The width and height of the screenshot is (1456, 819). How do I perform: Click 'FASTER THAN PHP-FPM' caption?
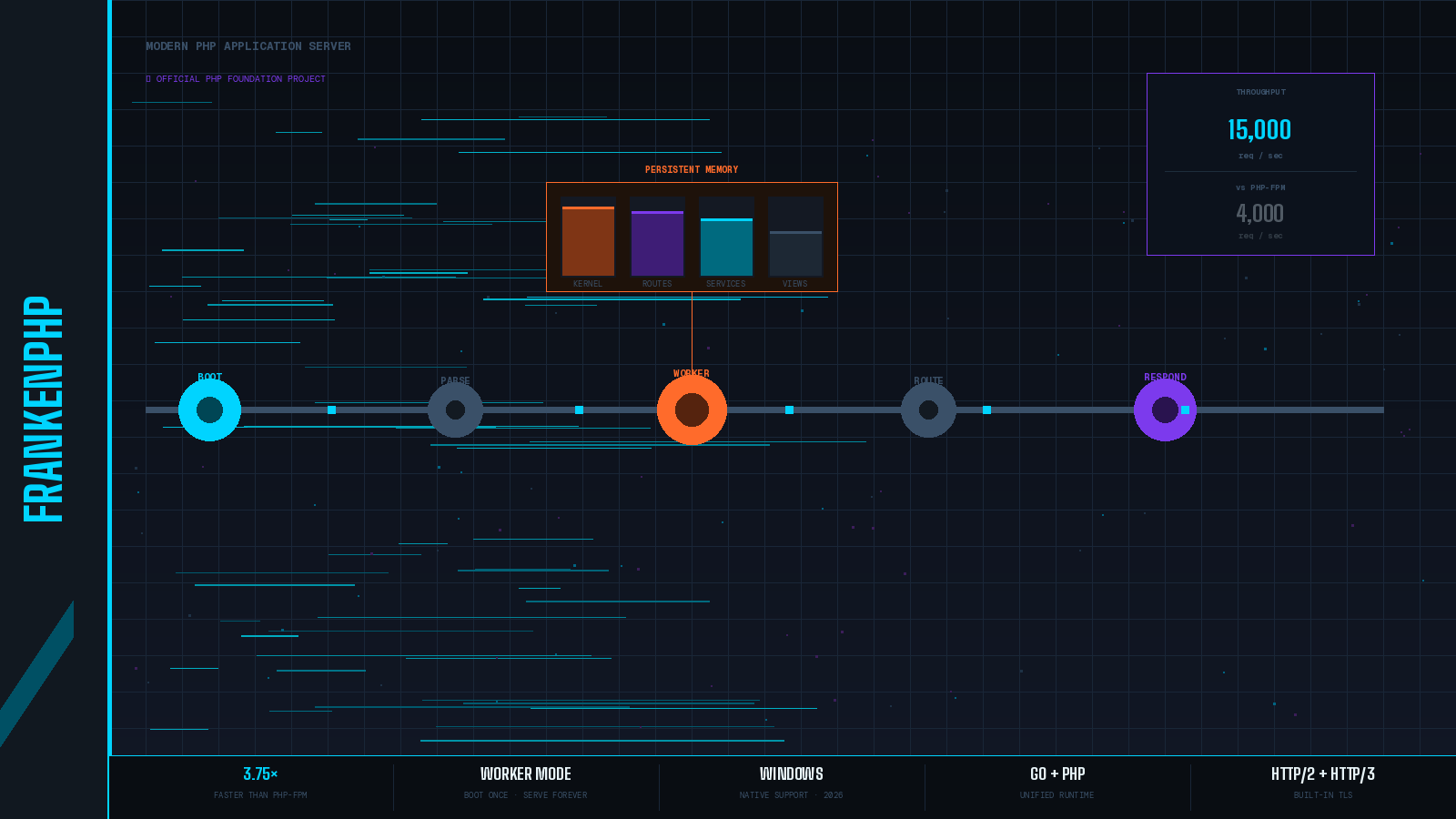click(x=260, y=795)
